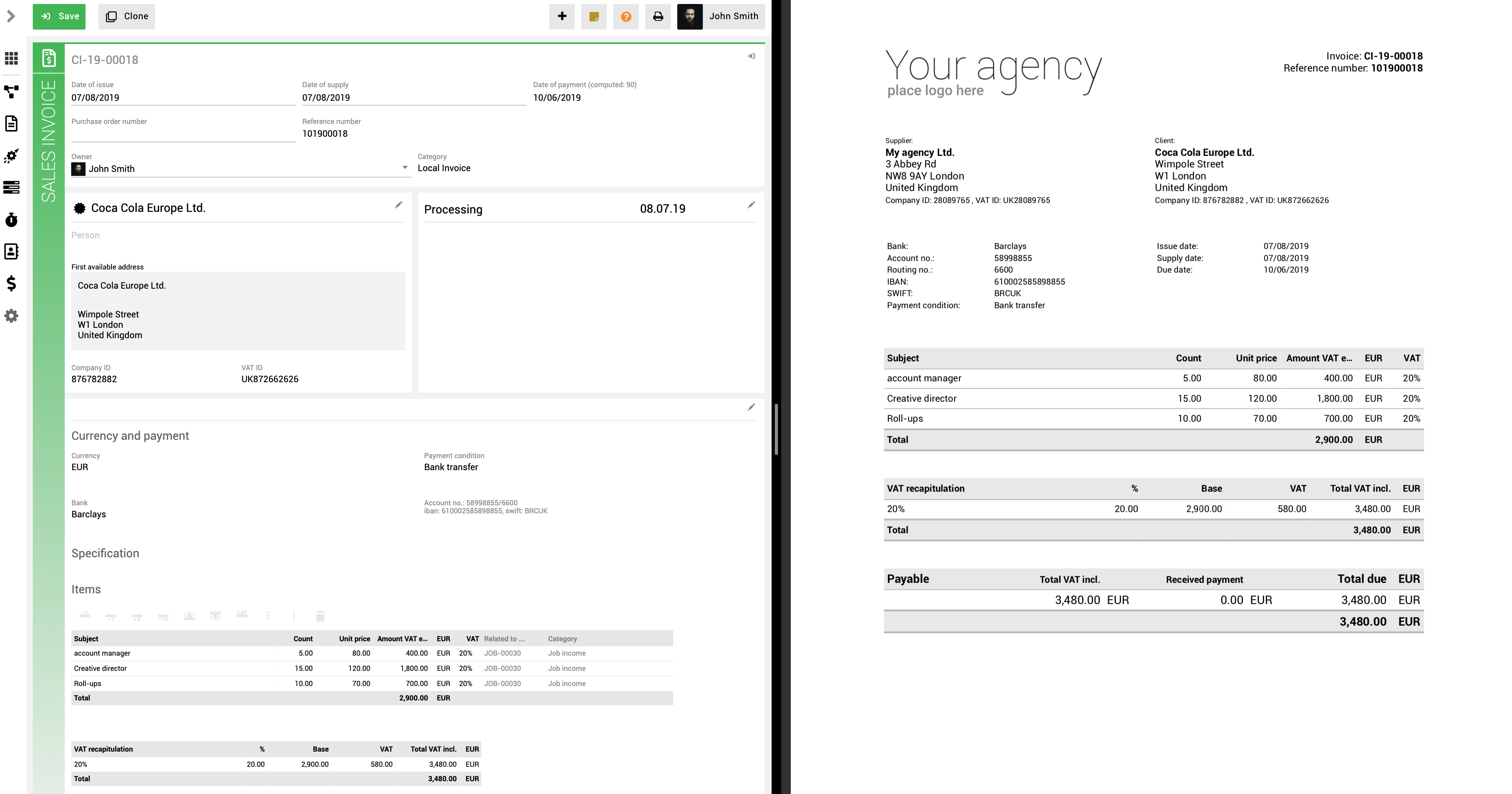Print the invoice with the printer icon
The height and width of the screenshot is (794, 1512).
coord(658,16)
